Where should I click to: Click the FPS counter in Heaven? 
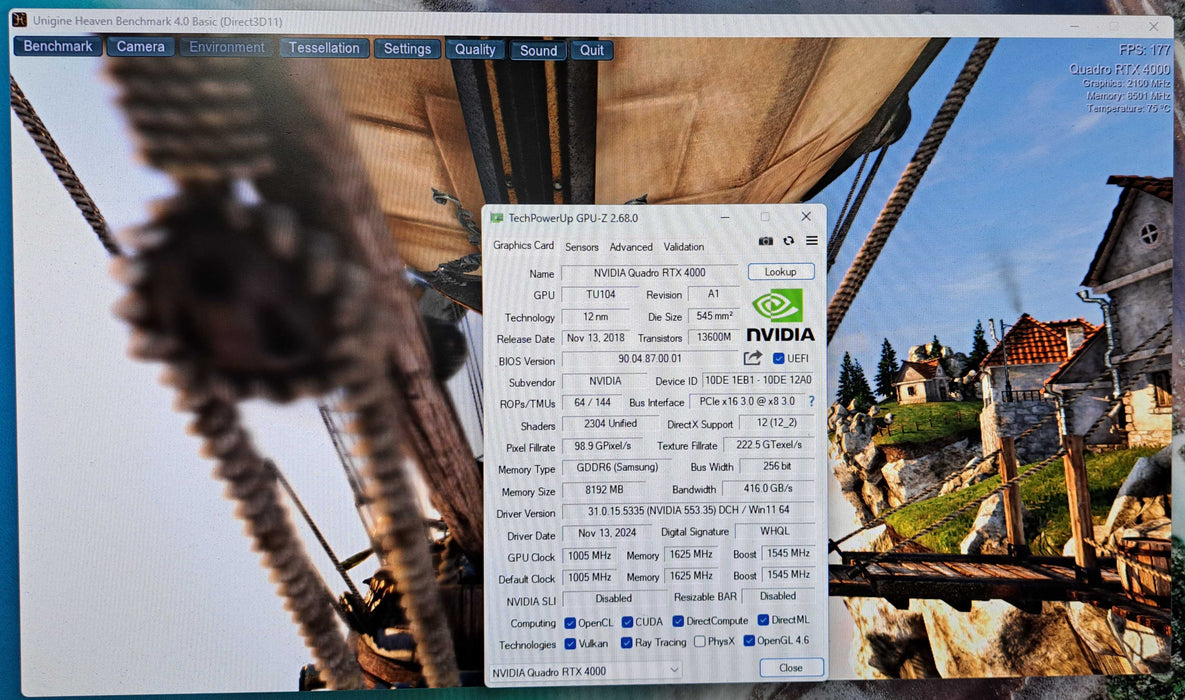[1144, 50]
